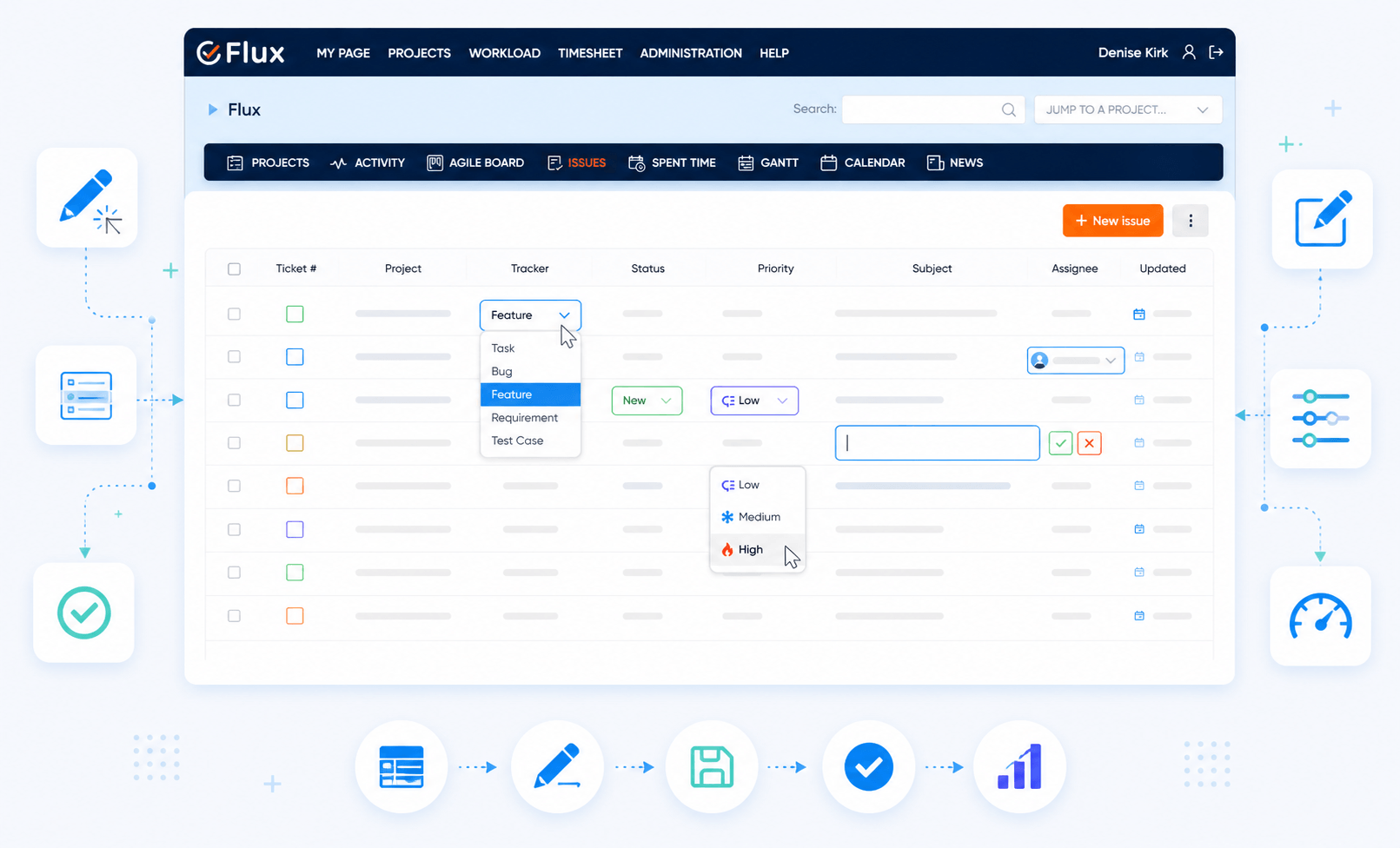Screen dimensions: 1400x848
Task: Open the Jump to a project dropdown
Action: click(x=1128, y=109)
